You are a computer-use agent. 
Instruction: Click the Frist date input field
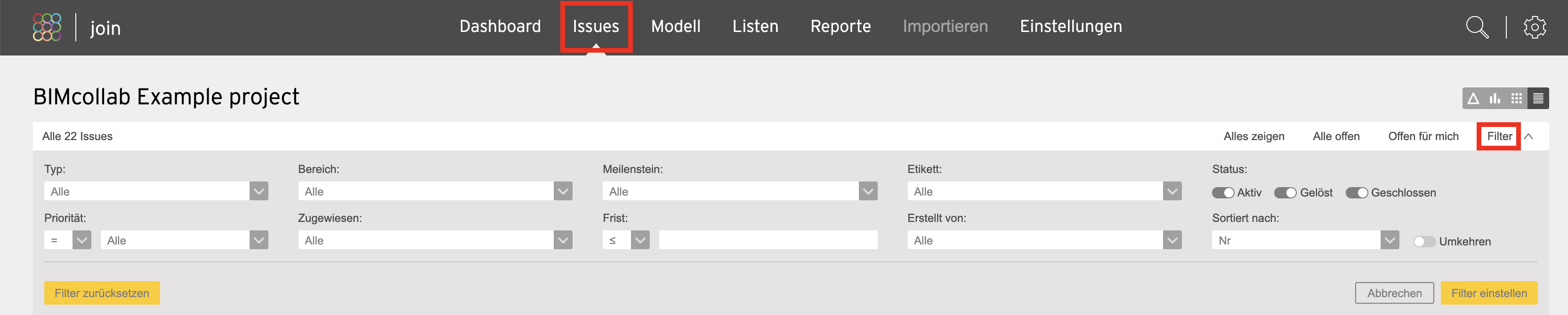(x=768, y=240)
